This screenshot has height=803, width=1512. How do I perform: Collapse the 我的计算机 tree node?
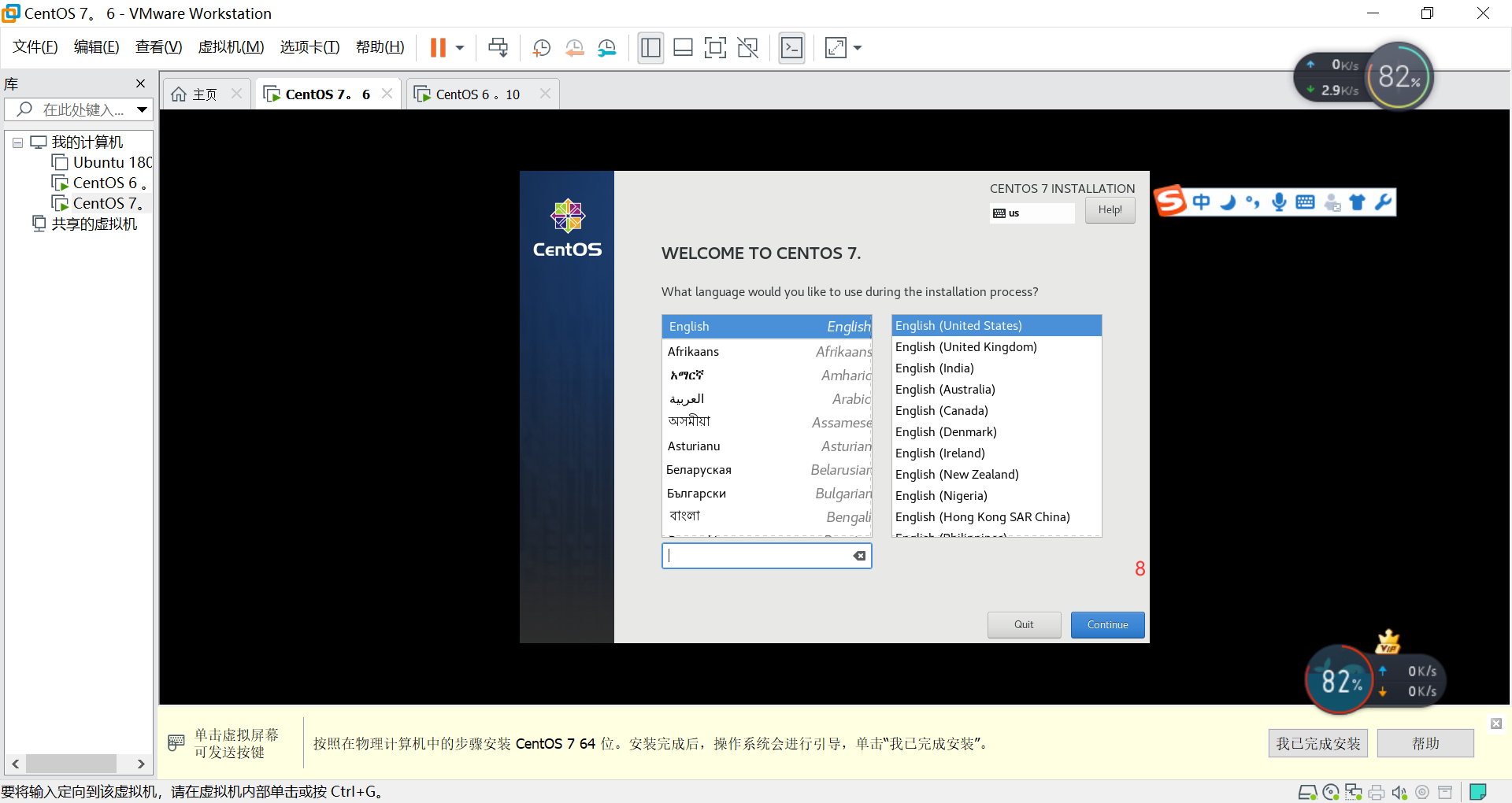coord(17,143)
